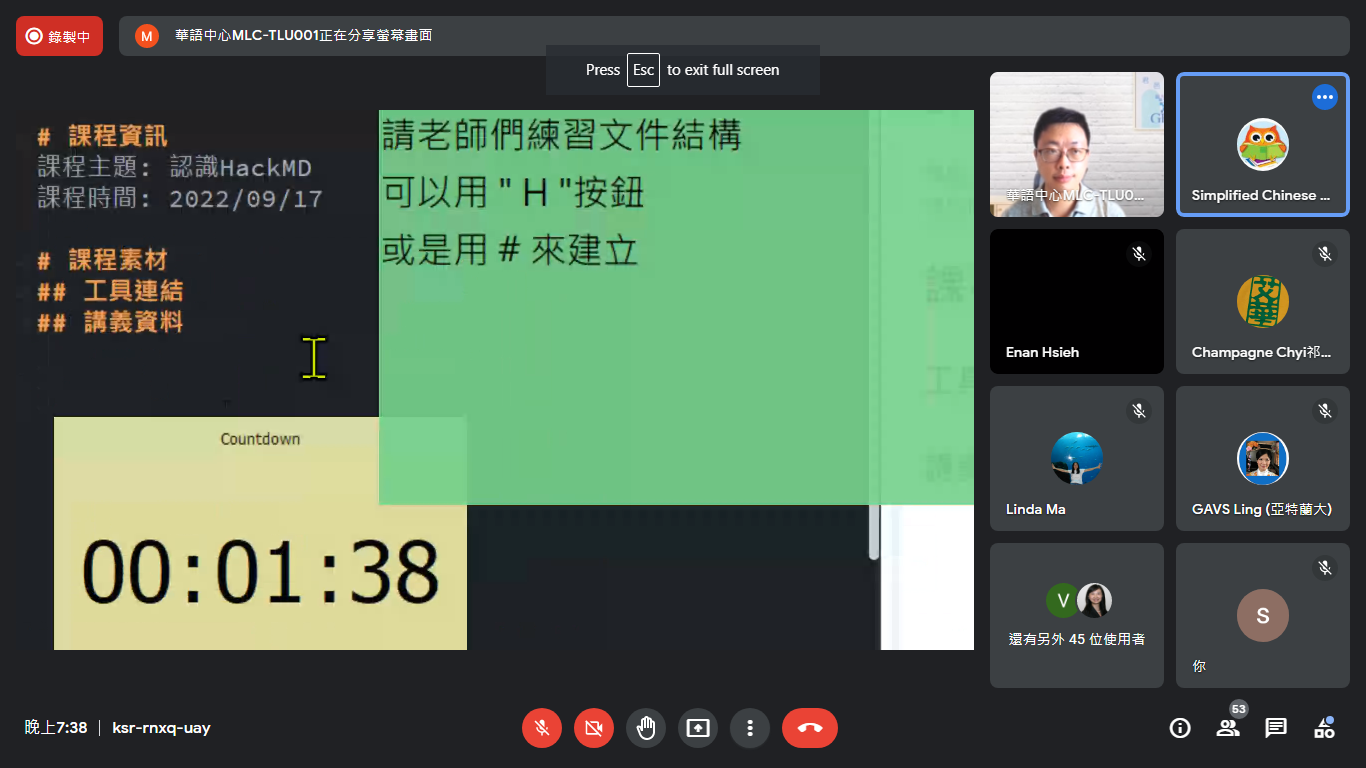Unmute the microphone in bottom toolbar
The height and width of the screenshot is (768, 1366).
(542, 728)
